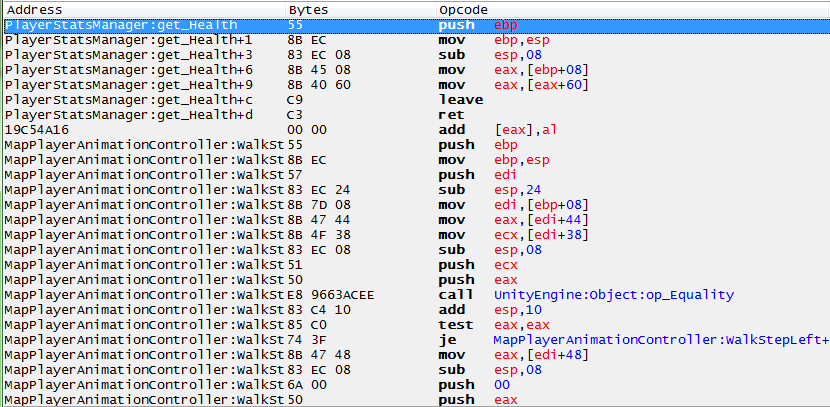
Task: Click the Address column header
Action: pos(36,9)
